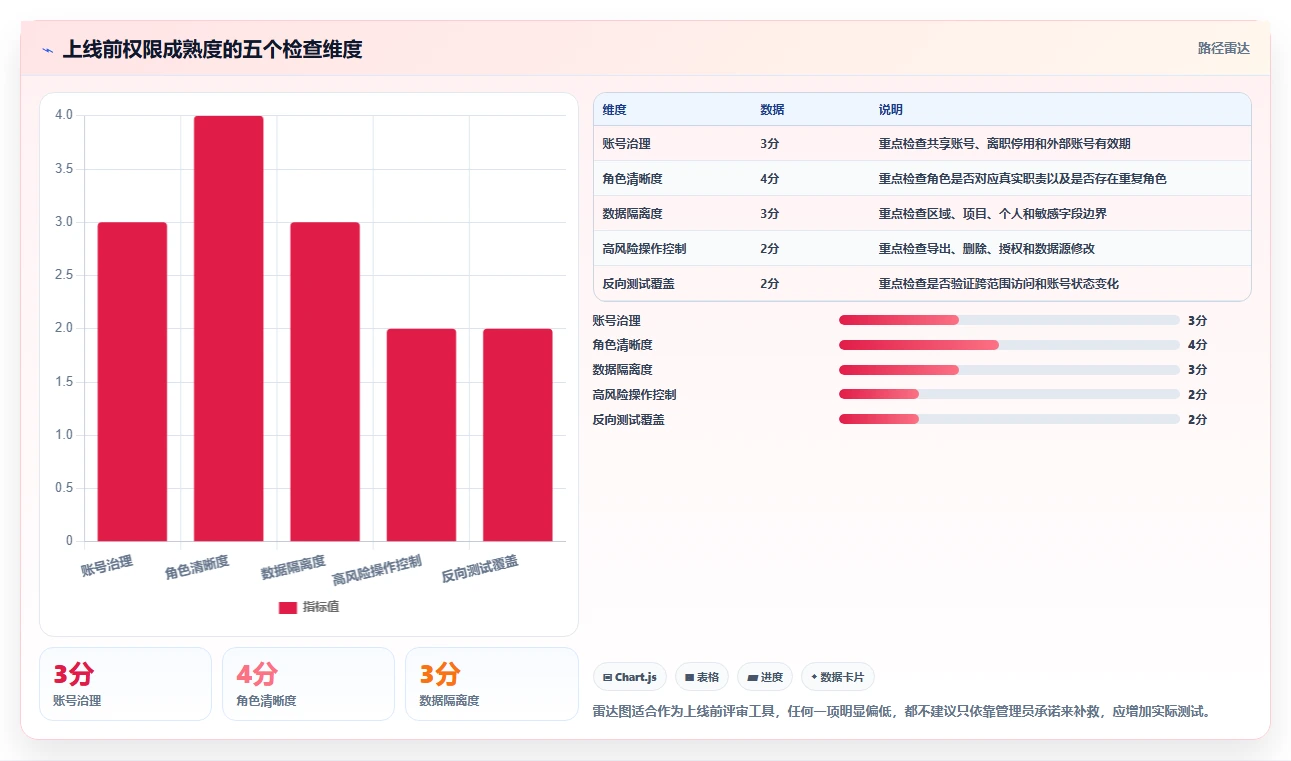Click the 高风险操作控制 progress bar
This screenshot has height=761, width=1291.
coord(1009,394)
